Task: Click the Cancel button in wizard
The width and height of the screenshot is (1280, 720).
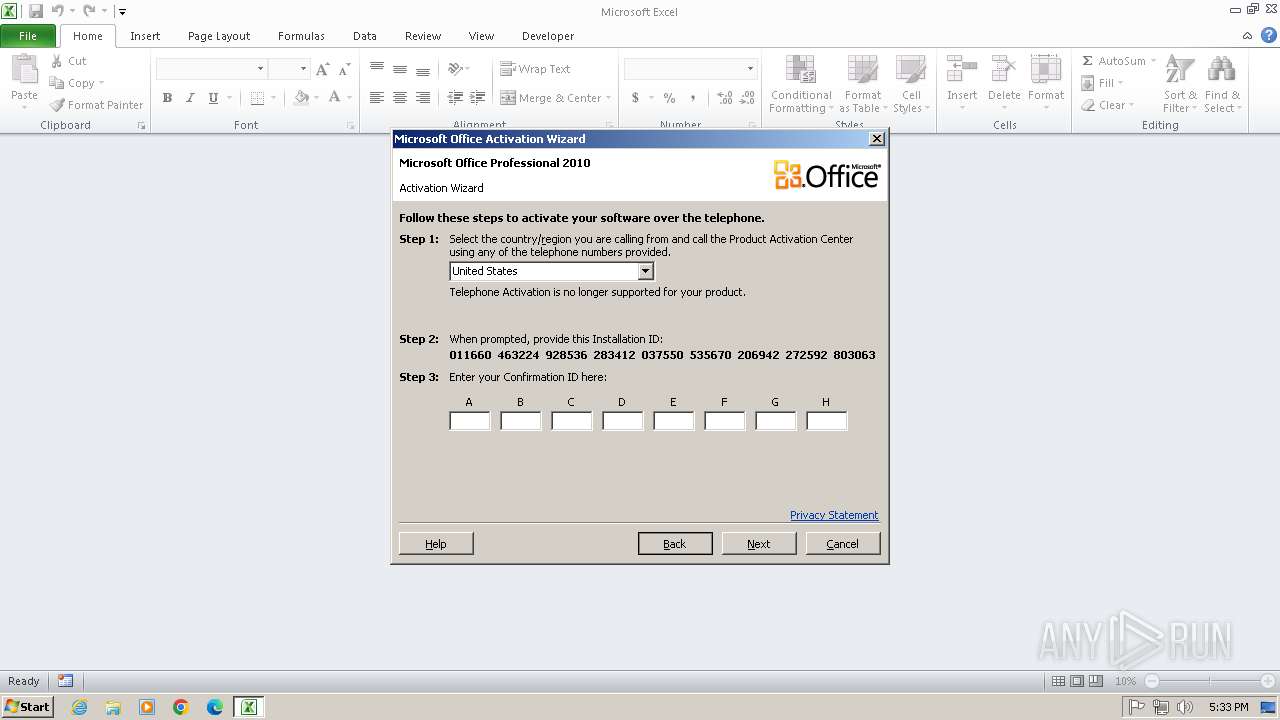Action: pos(843,544)
